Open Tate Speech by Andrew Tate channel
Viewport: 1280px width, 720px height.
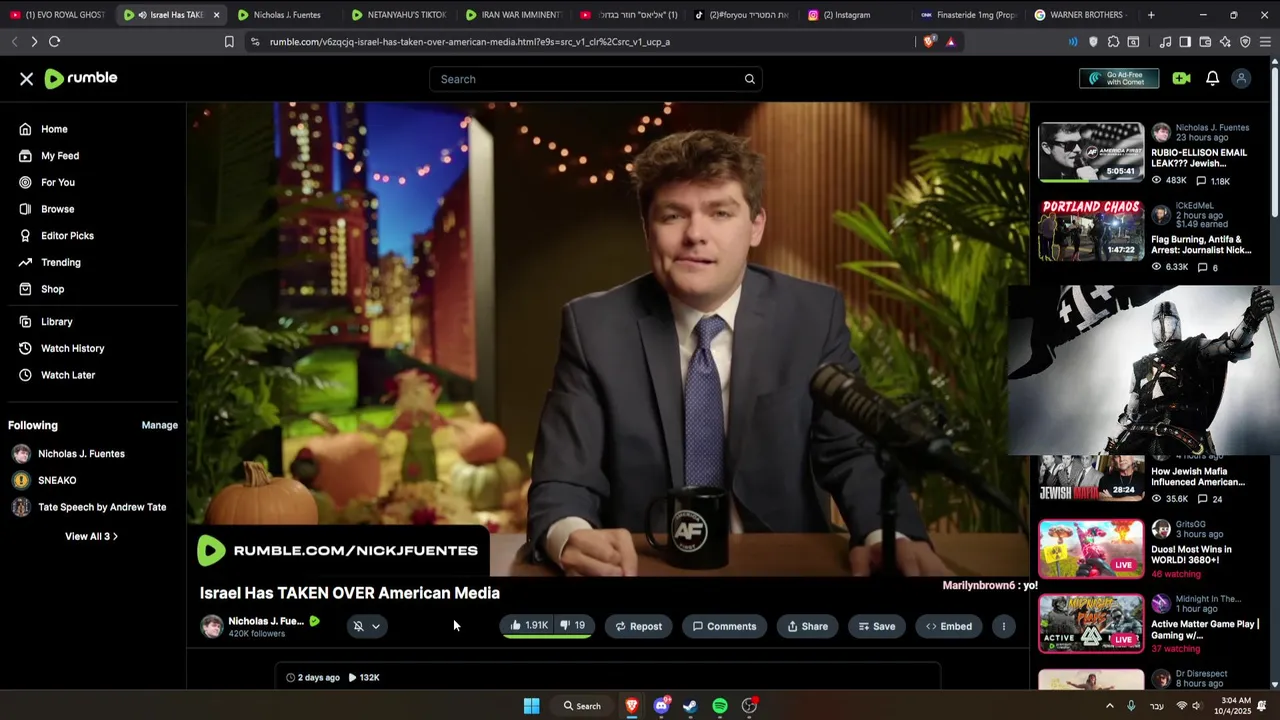point(102,507)
